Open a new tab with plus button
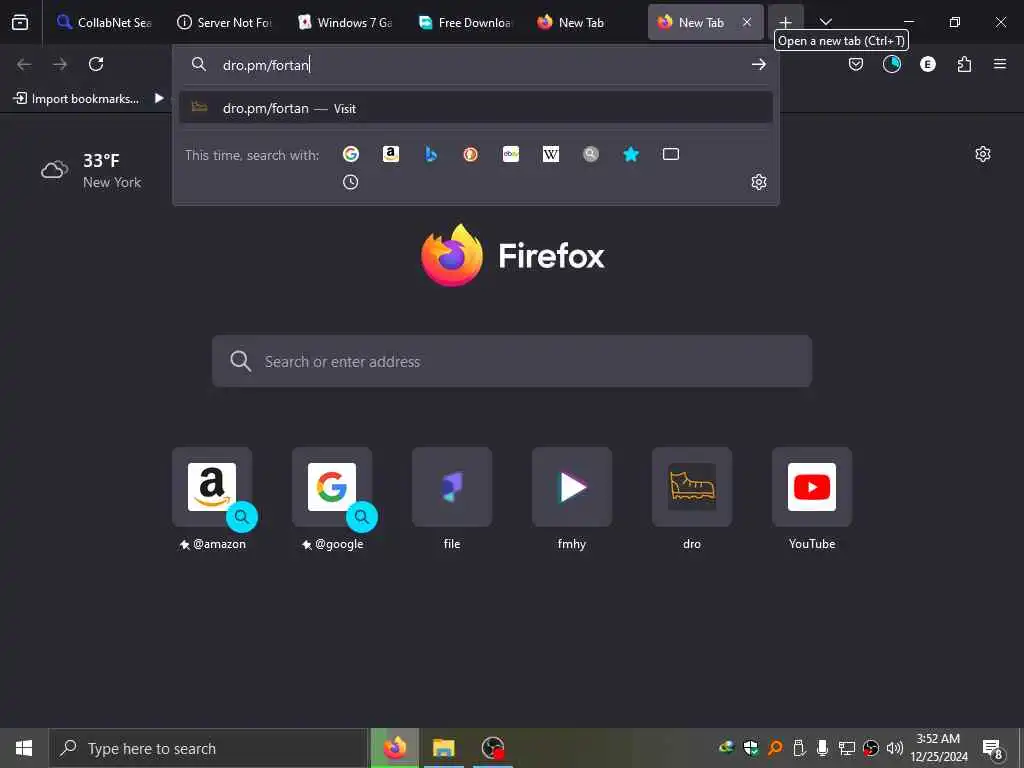This screenshot has width=1024, height=768. [x=786, y=22]
